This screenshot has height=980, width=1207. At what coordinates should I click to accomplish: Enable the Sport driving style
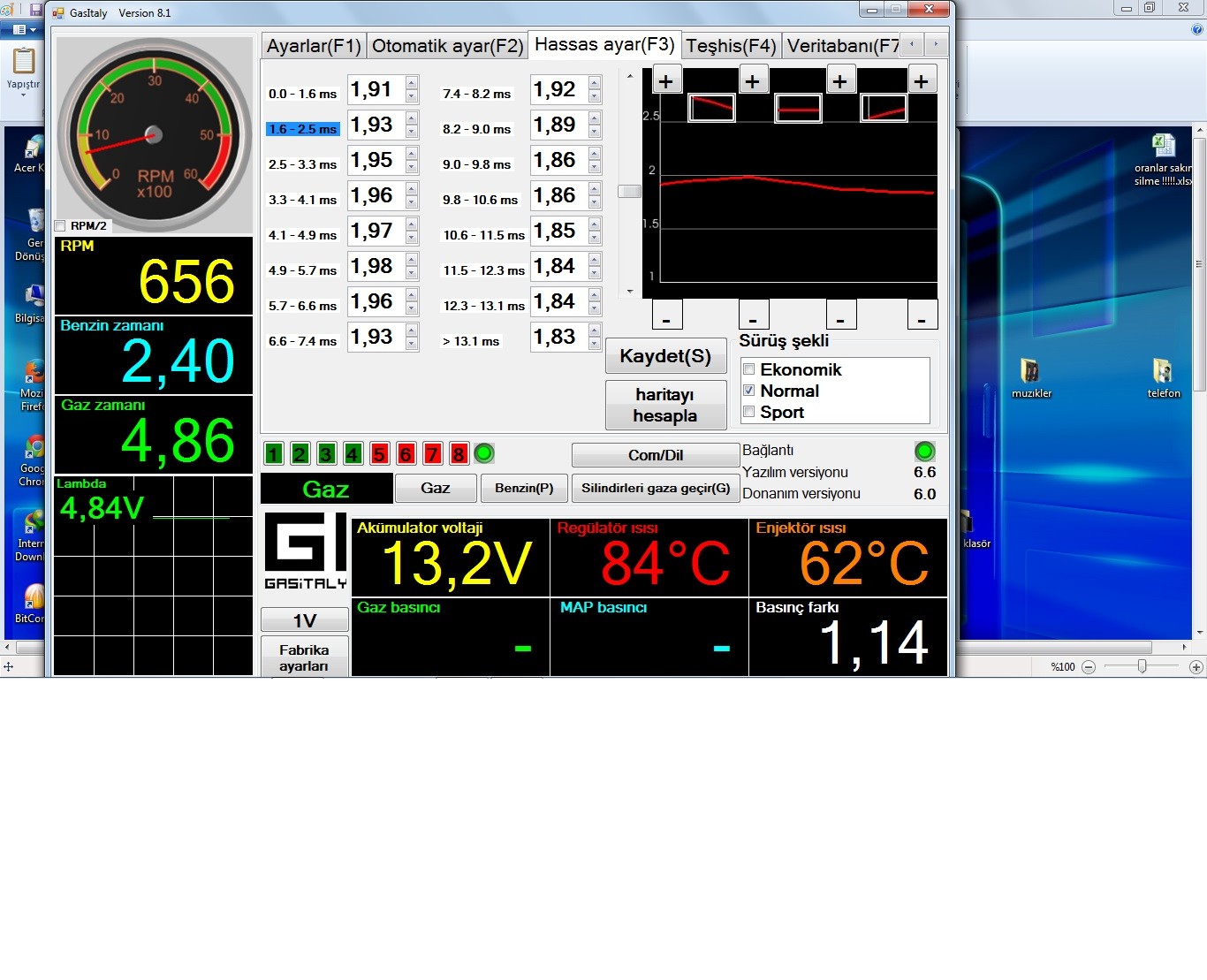[749, 412]
